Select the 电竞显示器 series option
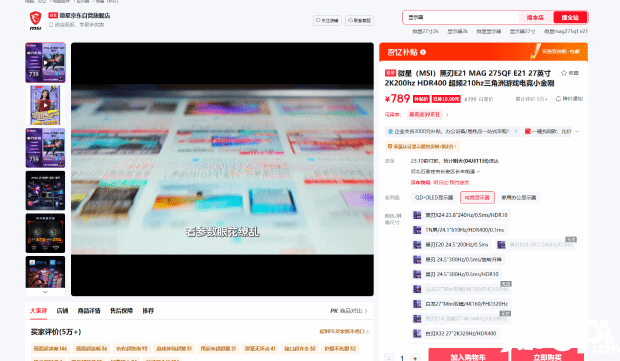Image resolution: width=620 pixels, height=361 pixels. tap(477, 197)
